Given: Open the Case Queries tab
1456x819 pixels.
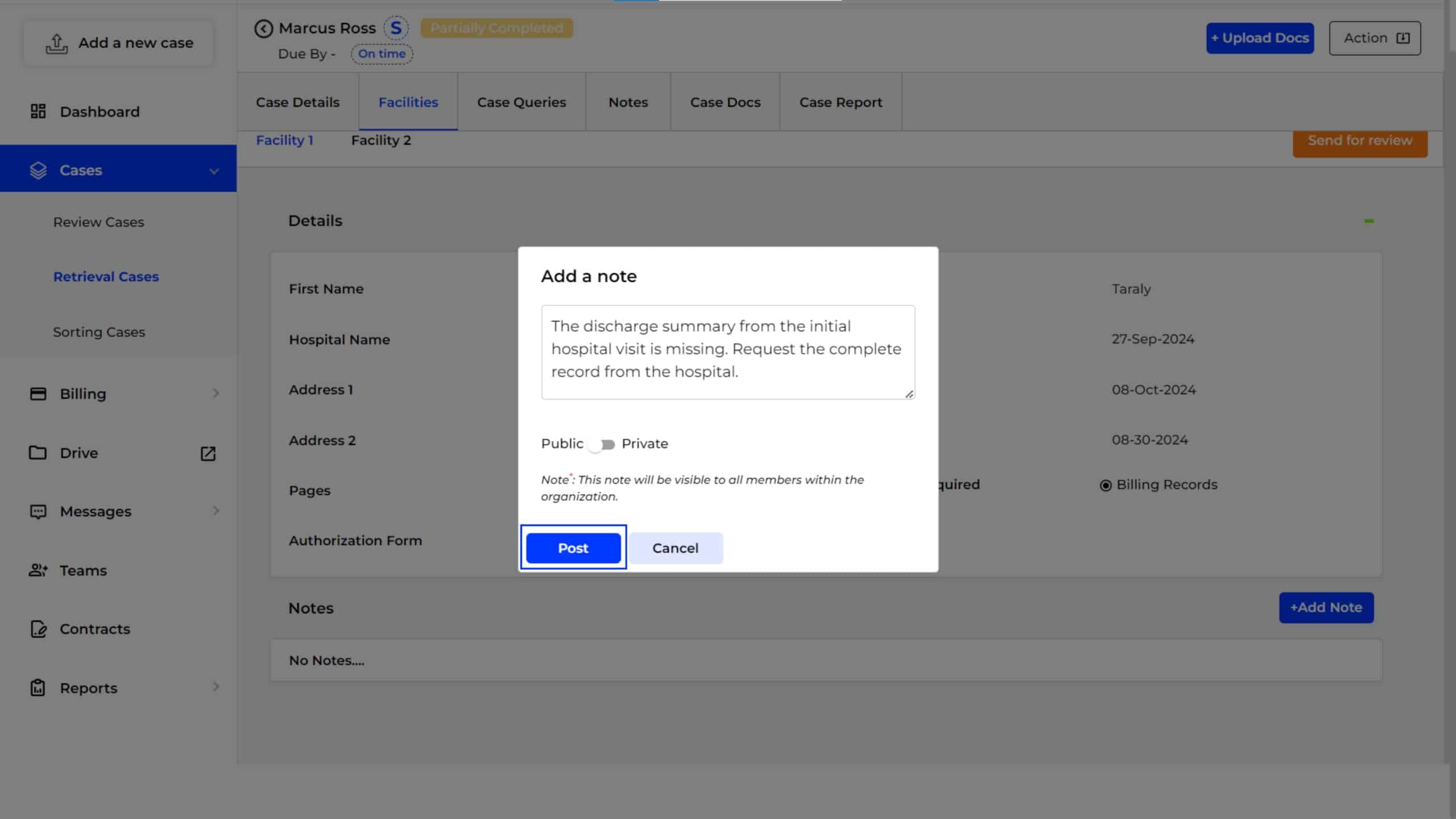Looking at the screenshot, I should [522, 102].
